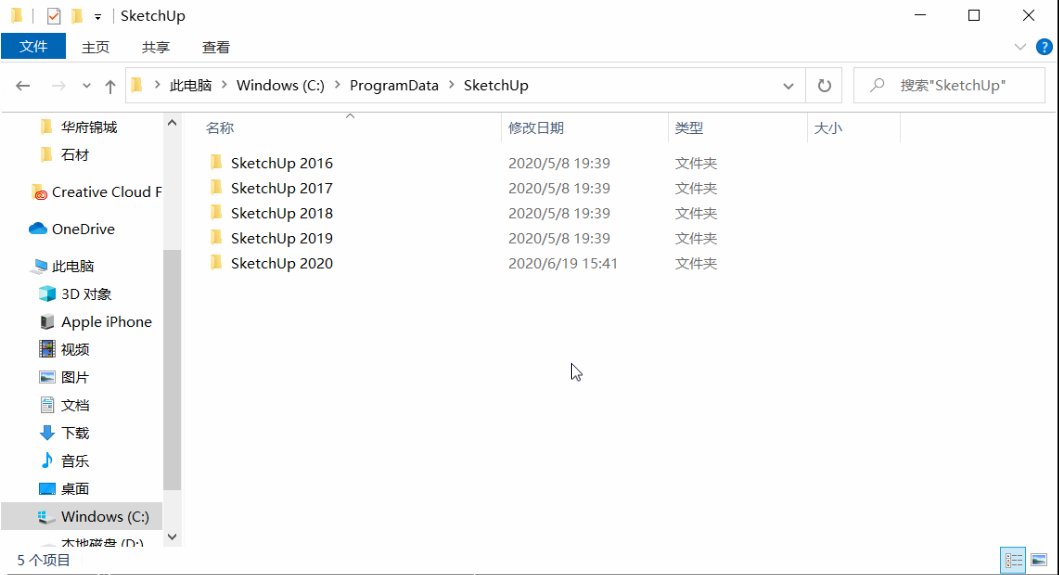Open 石材 in the navigation pane

pos(74,155)
